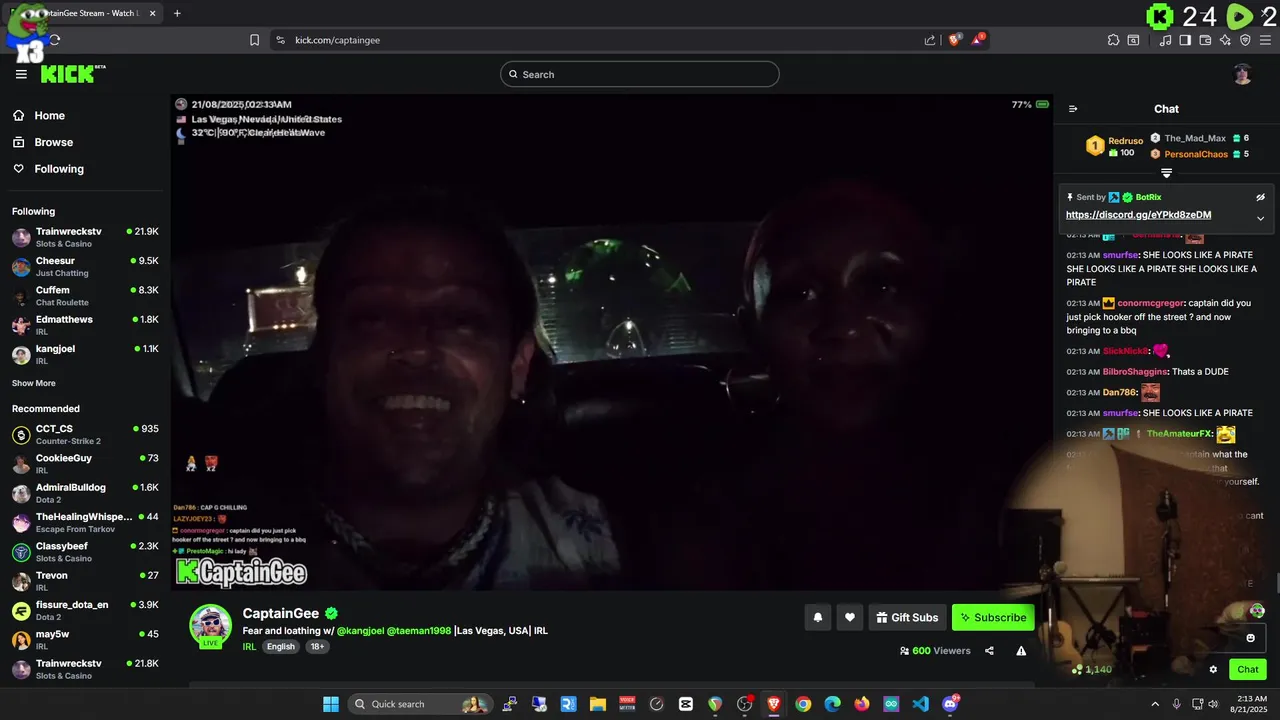Show hidden system tray icons
The height and width of the screenshot is (720, 1280).
[x=1155, y=704]
